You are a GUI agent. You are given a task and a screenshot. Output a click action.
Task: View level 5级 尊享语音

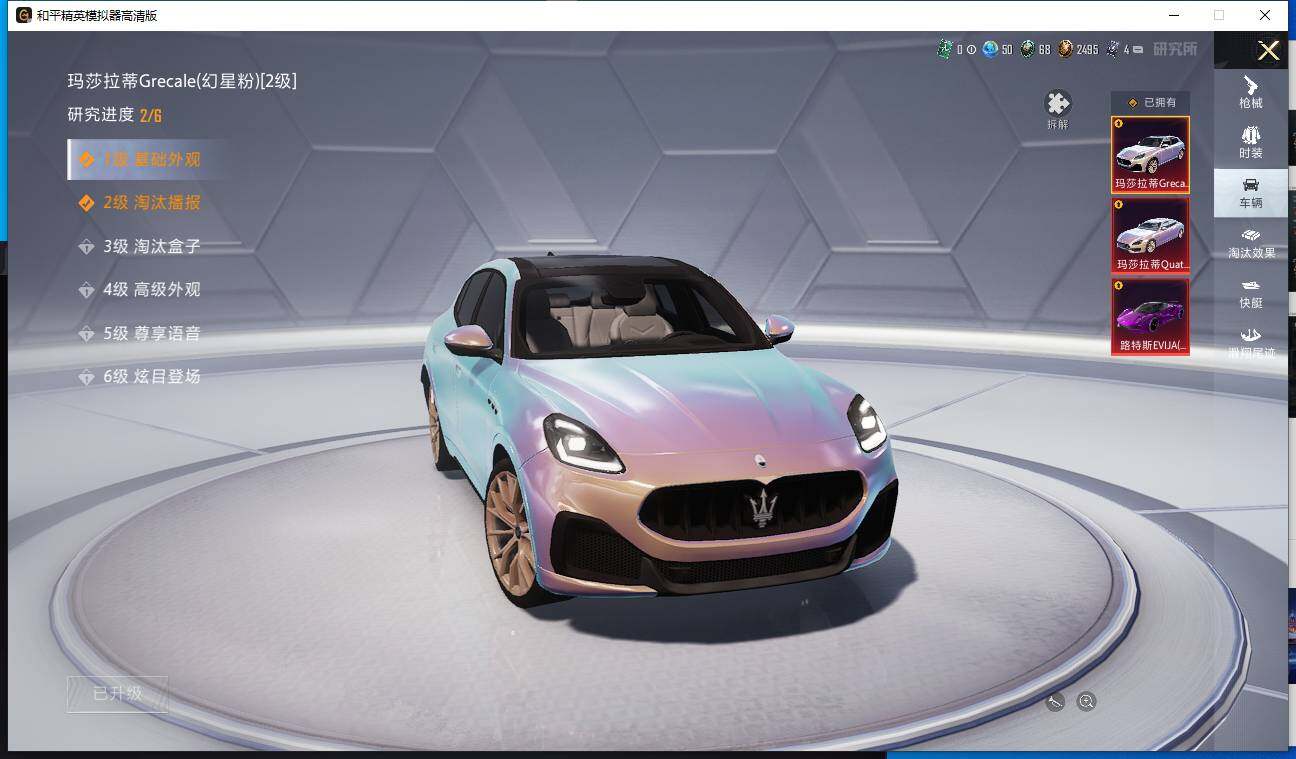click(x=140, y=333)
